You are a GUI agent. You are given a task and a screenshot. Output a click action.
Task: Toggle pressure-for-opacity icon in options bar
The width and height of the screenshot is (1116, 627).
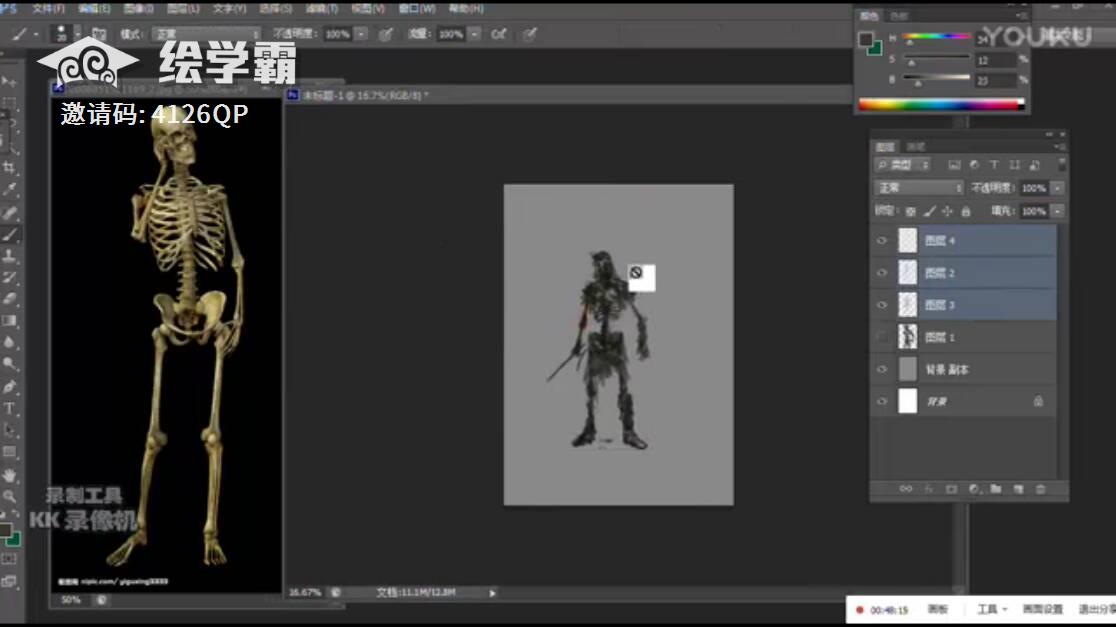coord(386,34)
